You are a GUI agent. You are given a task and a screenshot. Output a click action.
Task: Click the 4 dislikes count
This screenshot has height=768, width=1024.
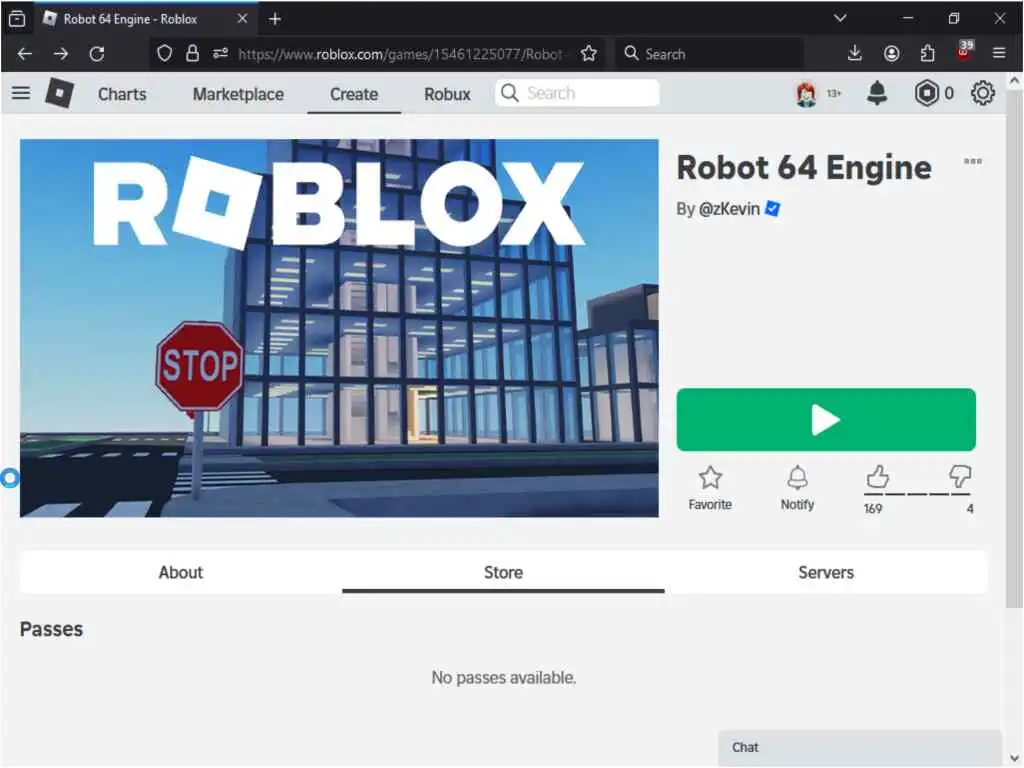click(970, 509)
